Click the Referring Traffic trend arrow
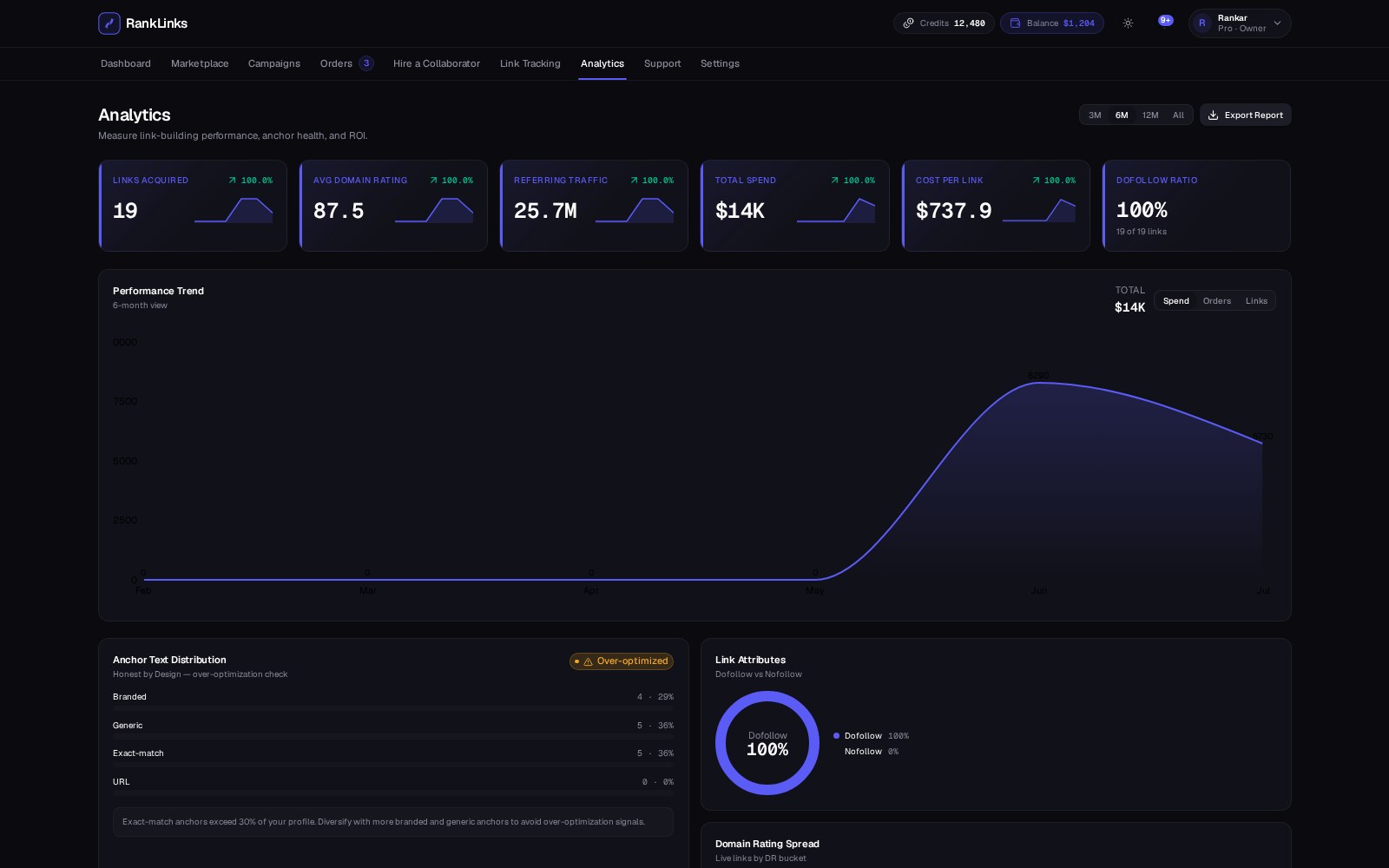Image resolution: width=1389 pixels, height=868 pixels. 634,181
